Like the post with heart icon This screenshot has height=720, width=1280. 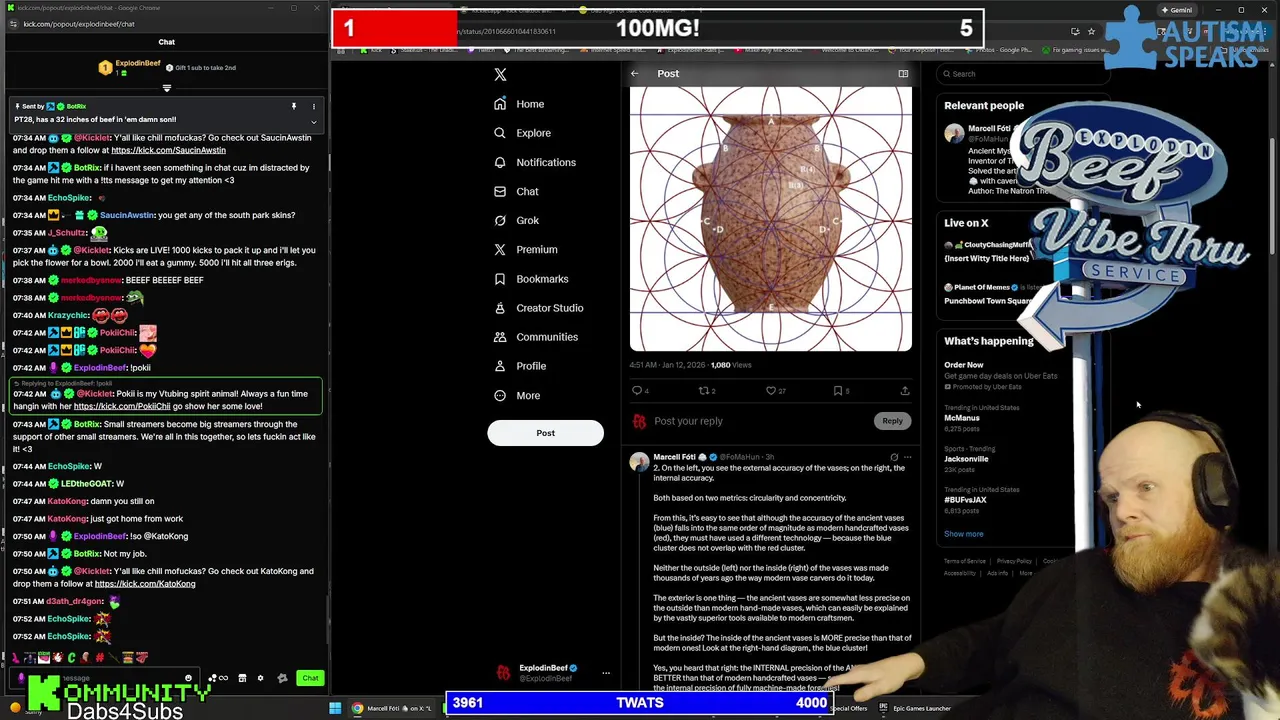point(771,391)
